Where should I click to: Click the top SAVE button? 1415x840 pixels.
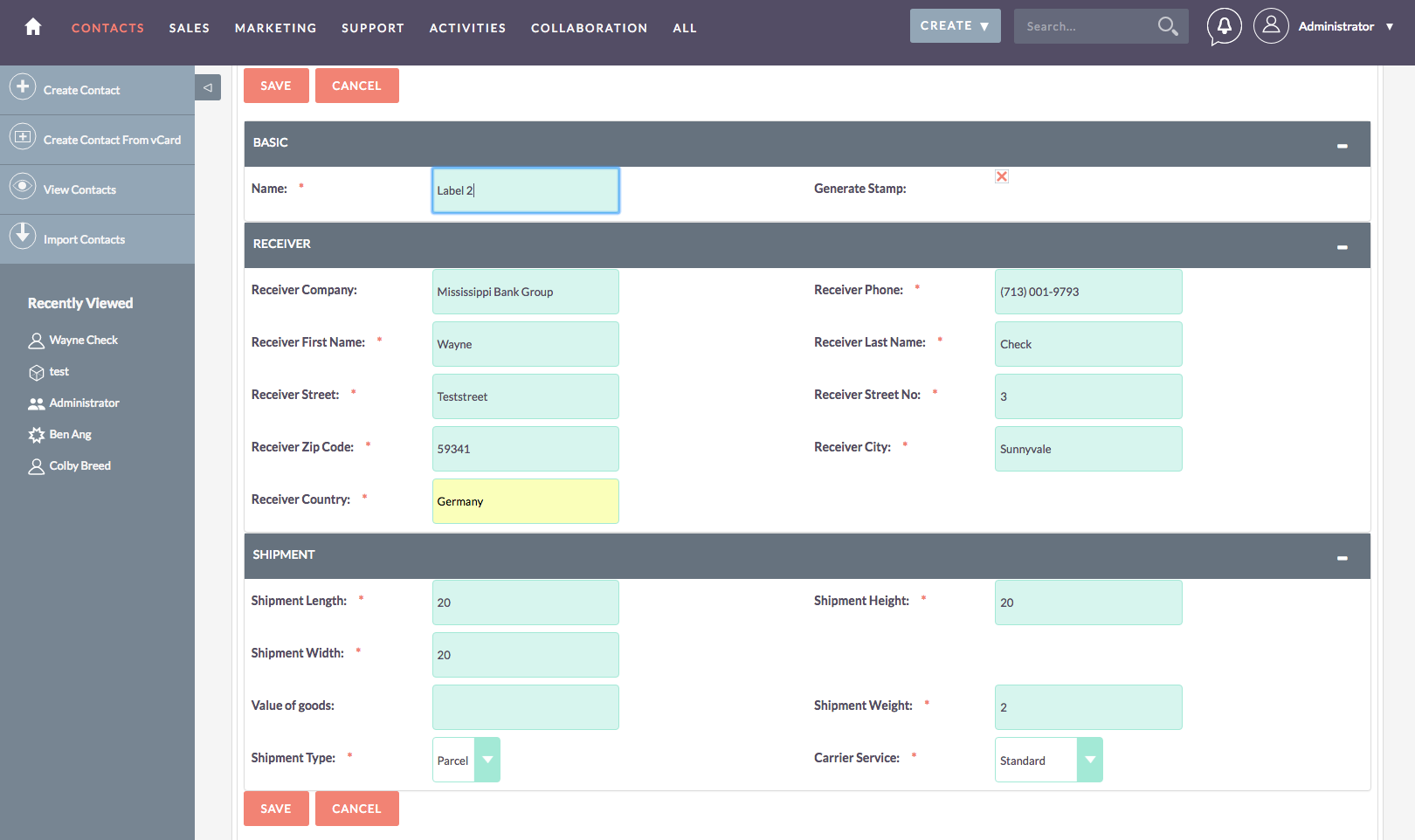(276, 86)
